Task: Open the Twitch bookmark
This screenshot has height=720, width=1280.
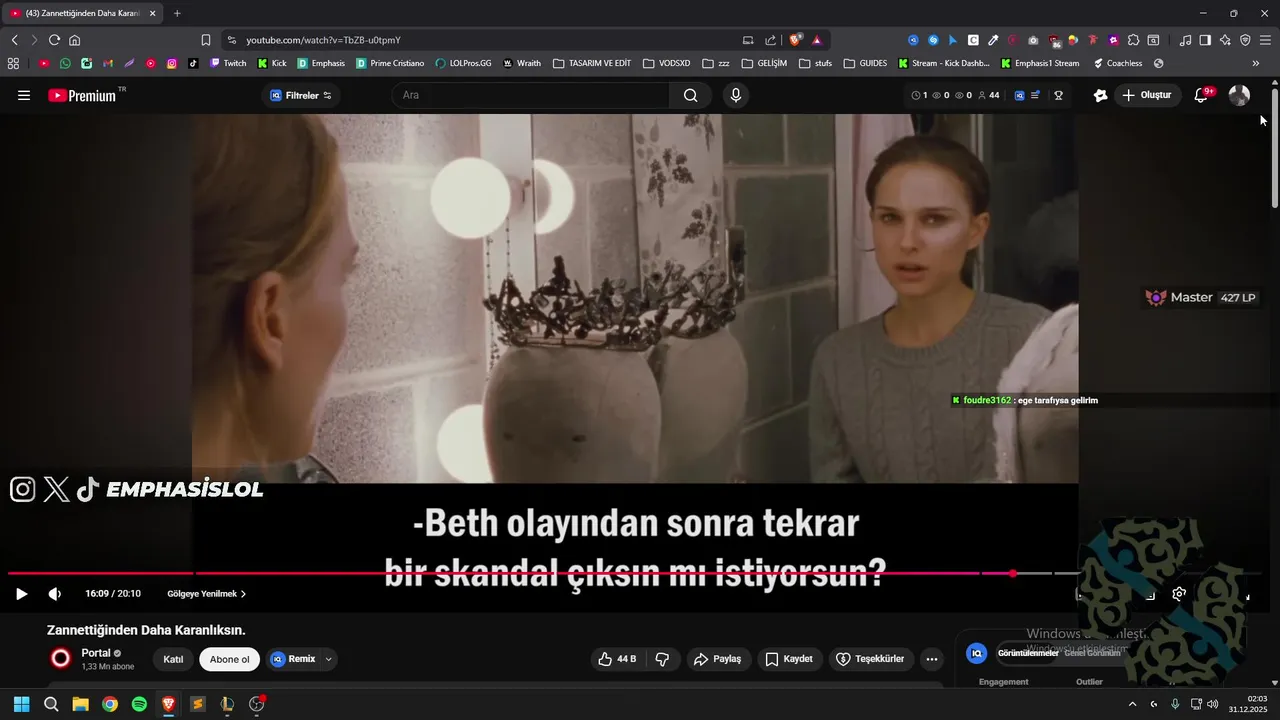Action: [228, 63]
